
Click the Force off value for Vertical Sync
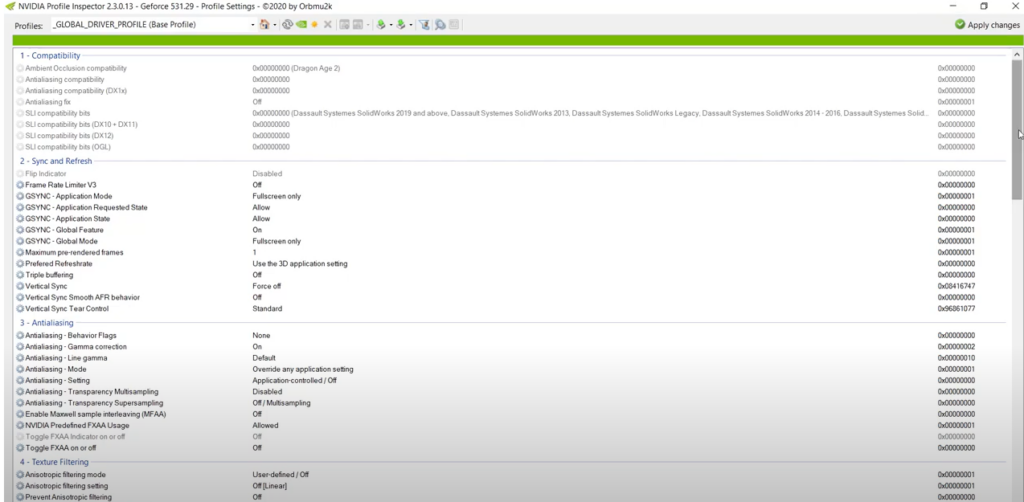[x=265, y=286]
